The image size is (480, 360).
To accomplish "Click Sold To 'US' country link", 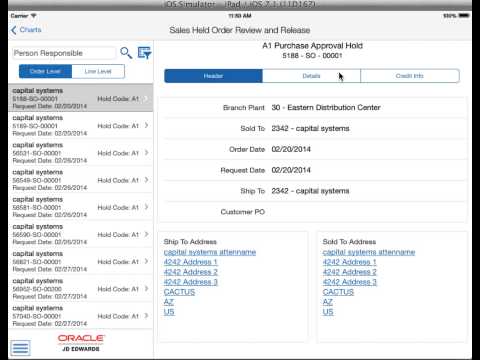I will pyautogui.click(x=328, y=312).
